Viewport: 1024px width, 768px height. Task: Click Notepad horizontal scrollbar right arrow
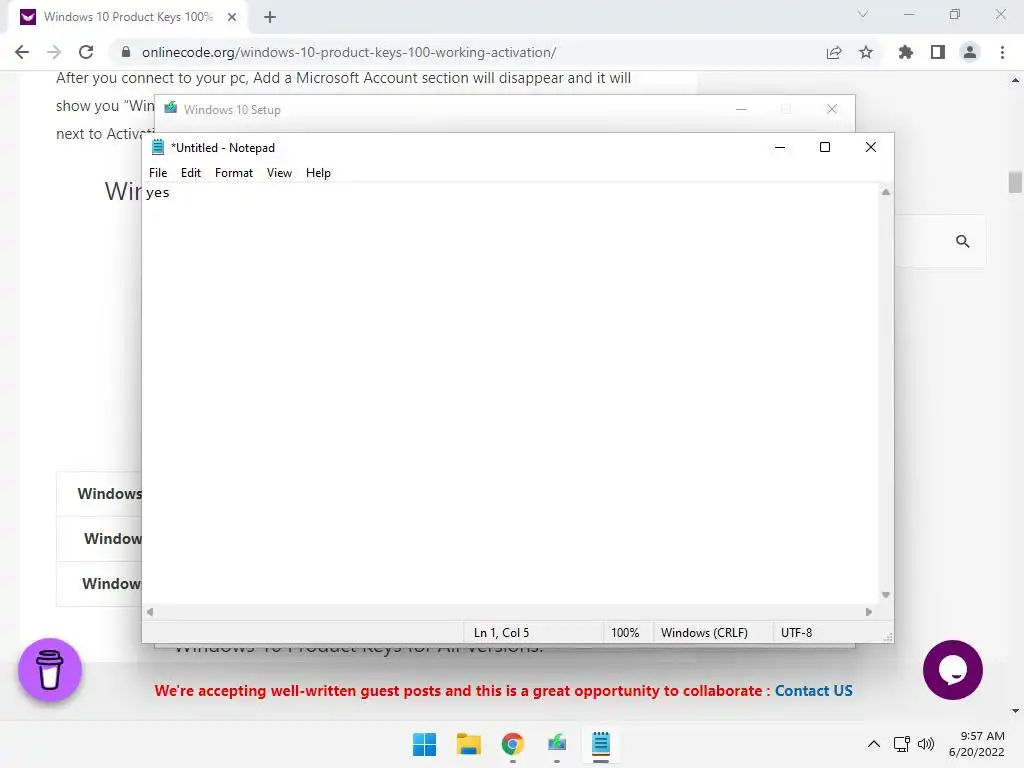pyautogui.click(x=869, y=612)
